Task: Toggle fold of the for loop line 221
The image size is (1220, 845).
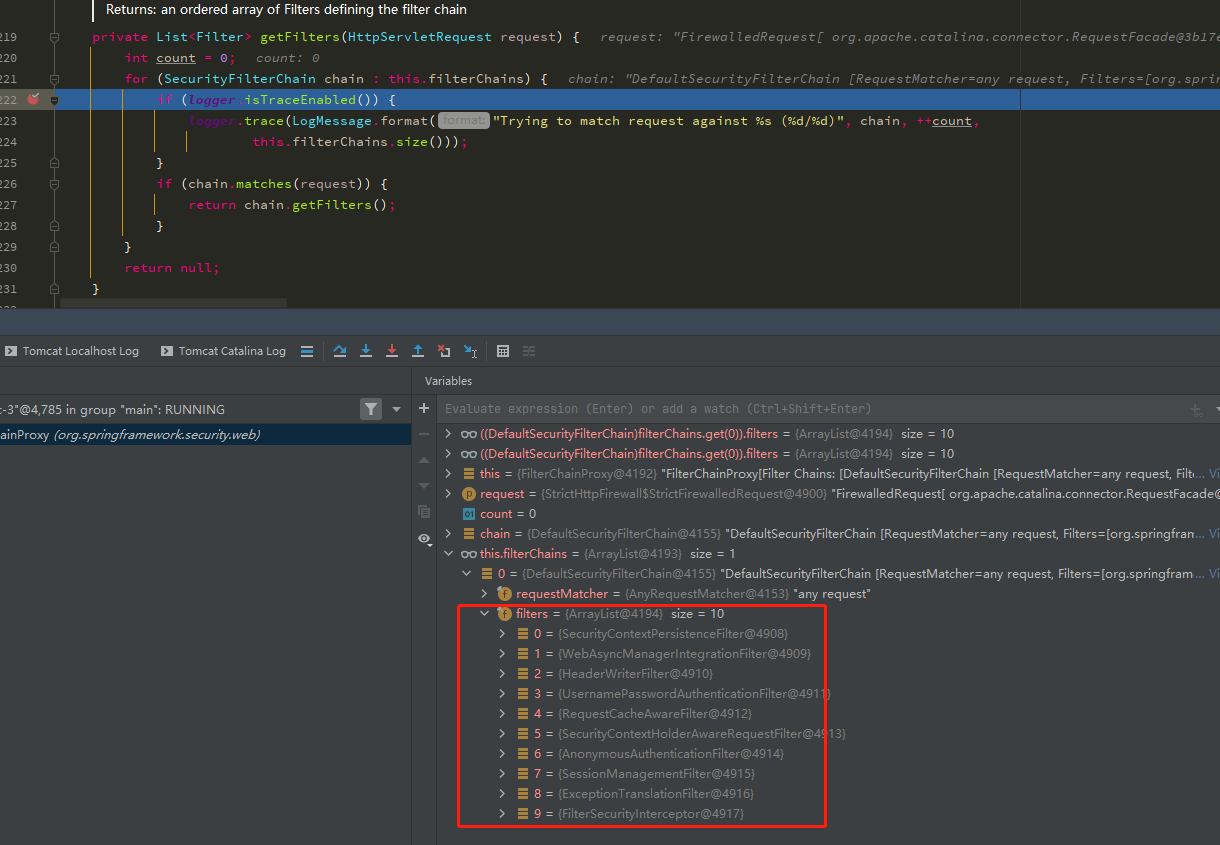Action: 54,79
